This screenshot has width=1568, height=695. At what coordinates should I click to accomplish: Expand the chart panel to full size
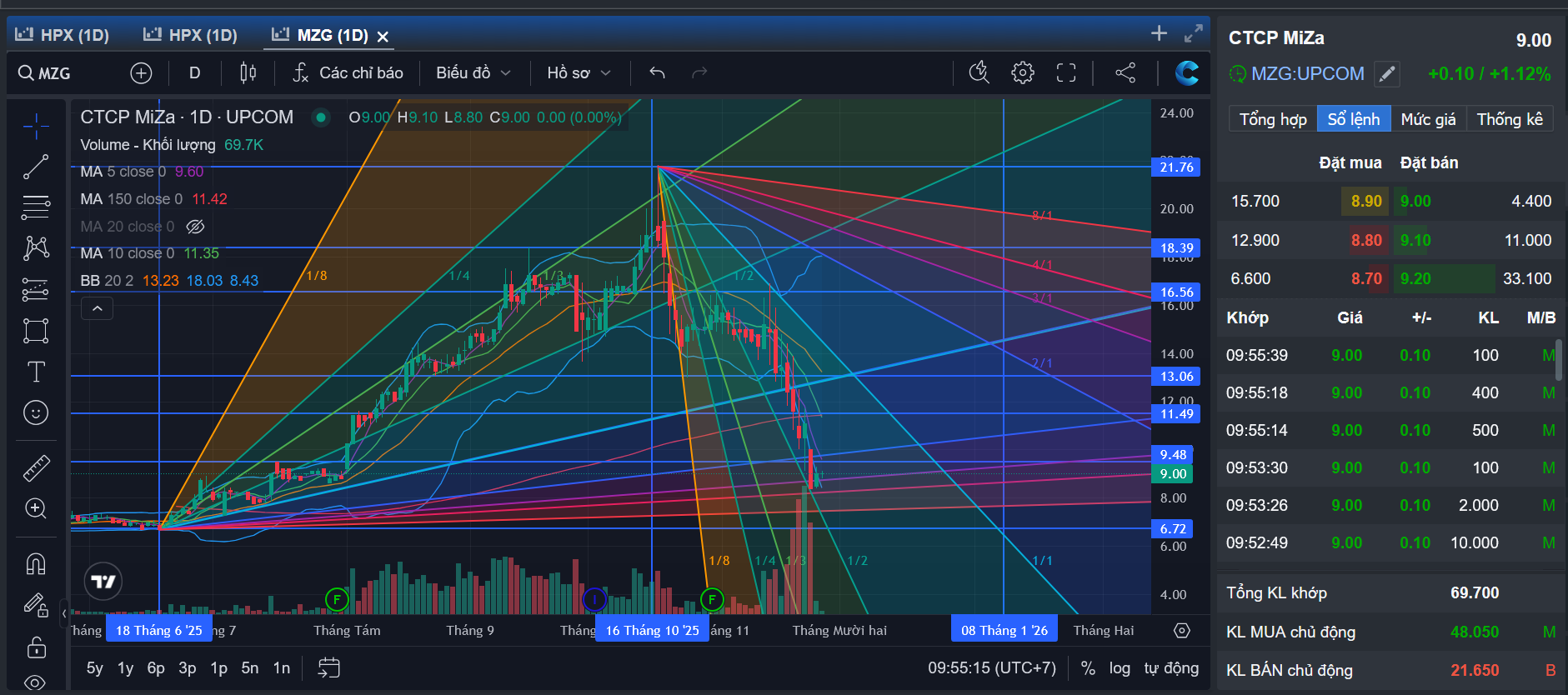point(1194,33)
